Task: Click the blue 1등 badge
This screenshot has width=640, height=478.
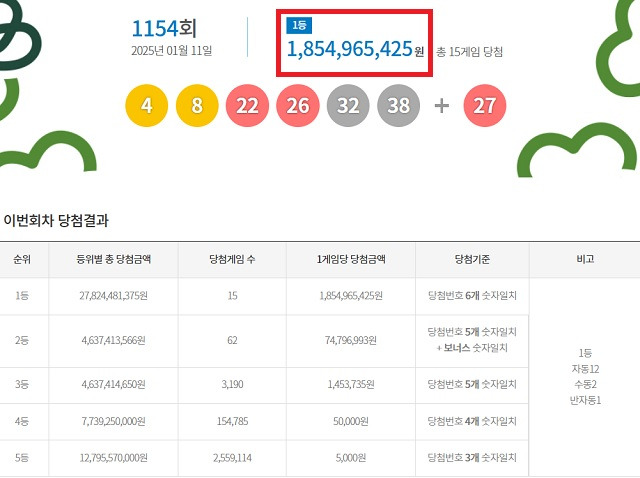Action: 299,26
